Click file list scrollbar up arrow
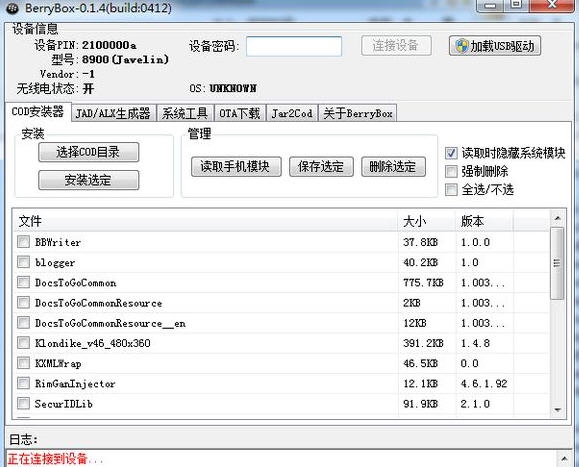Viewport: 579px width, 467px height. pos(557,219)
